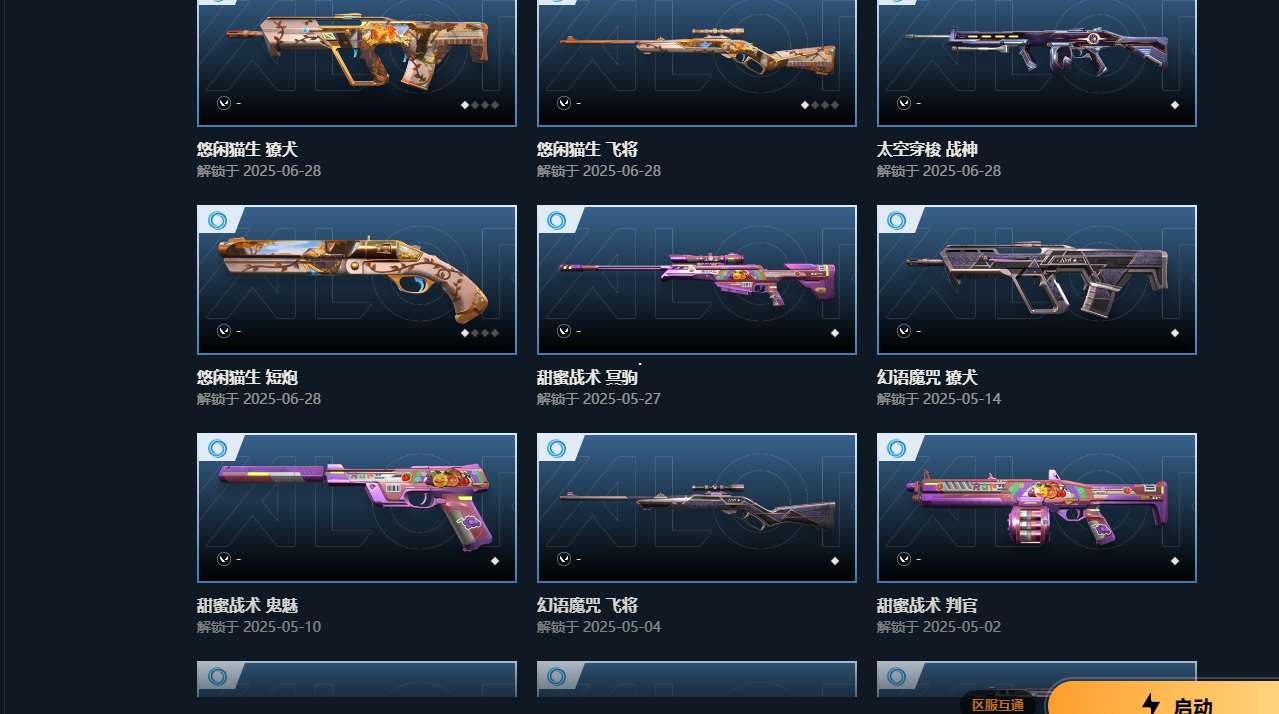Click the Valorant logo on 幻语魔咒 獠犬 card
The width and height of the screenshot is (1279, 714).
[x=904, y=331]
